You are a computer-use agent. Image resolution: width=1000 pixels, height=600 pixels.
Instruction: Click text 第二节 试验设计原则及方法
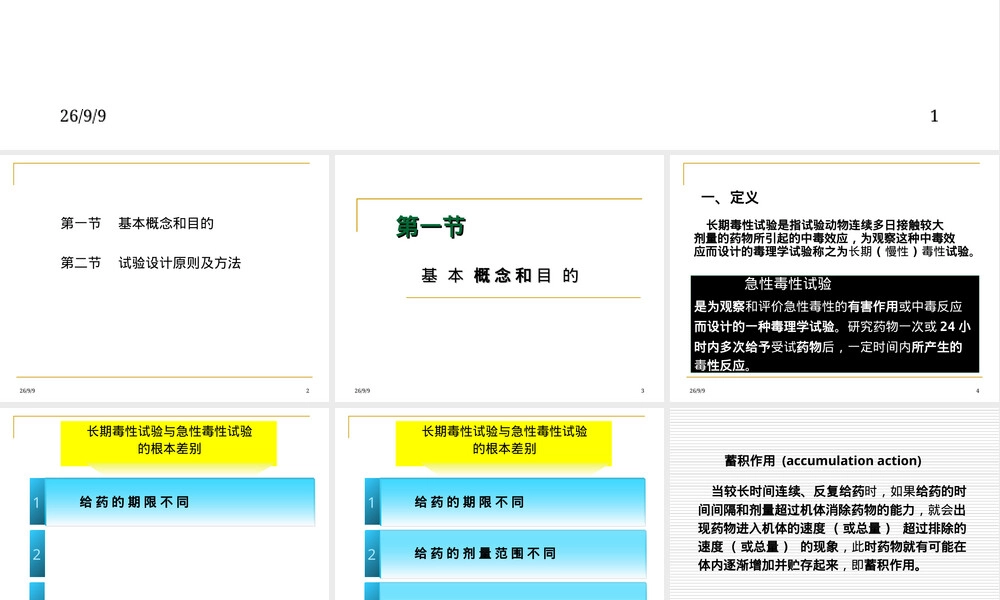point(151,263)
